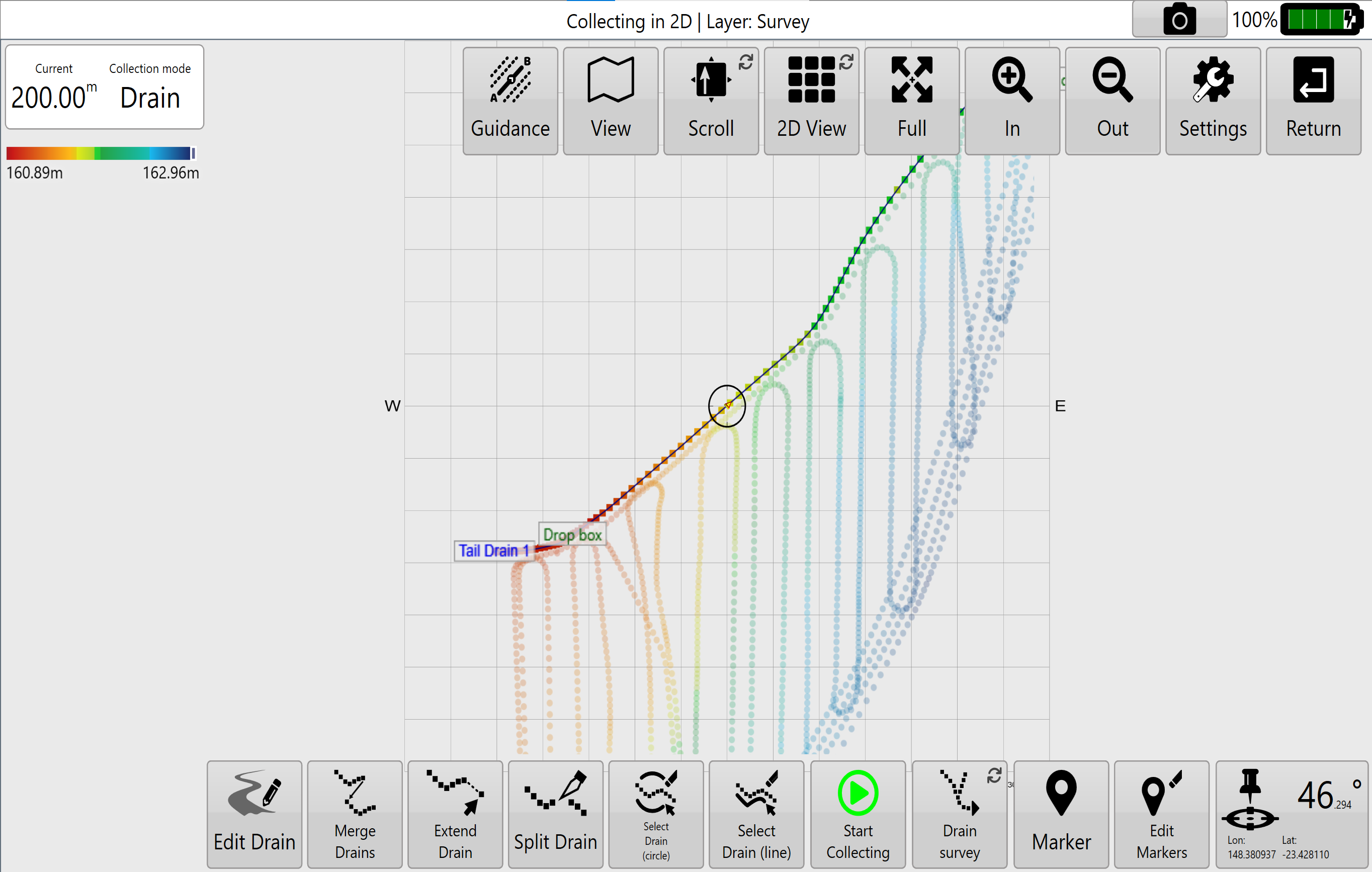Toggle the Scroll mode button
Viewport: 1372px width, 872px height.
tap(711, 100)
